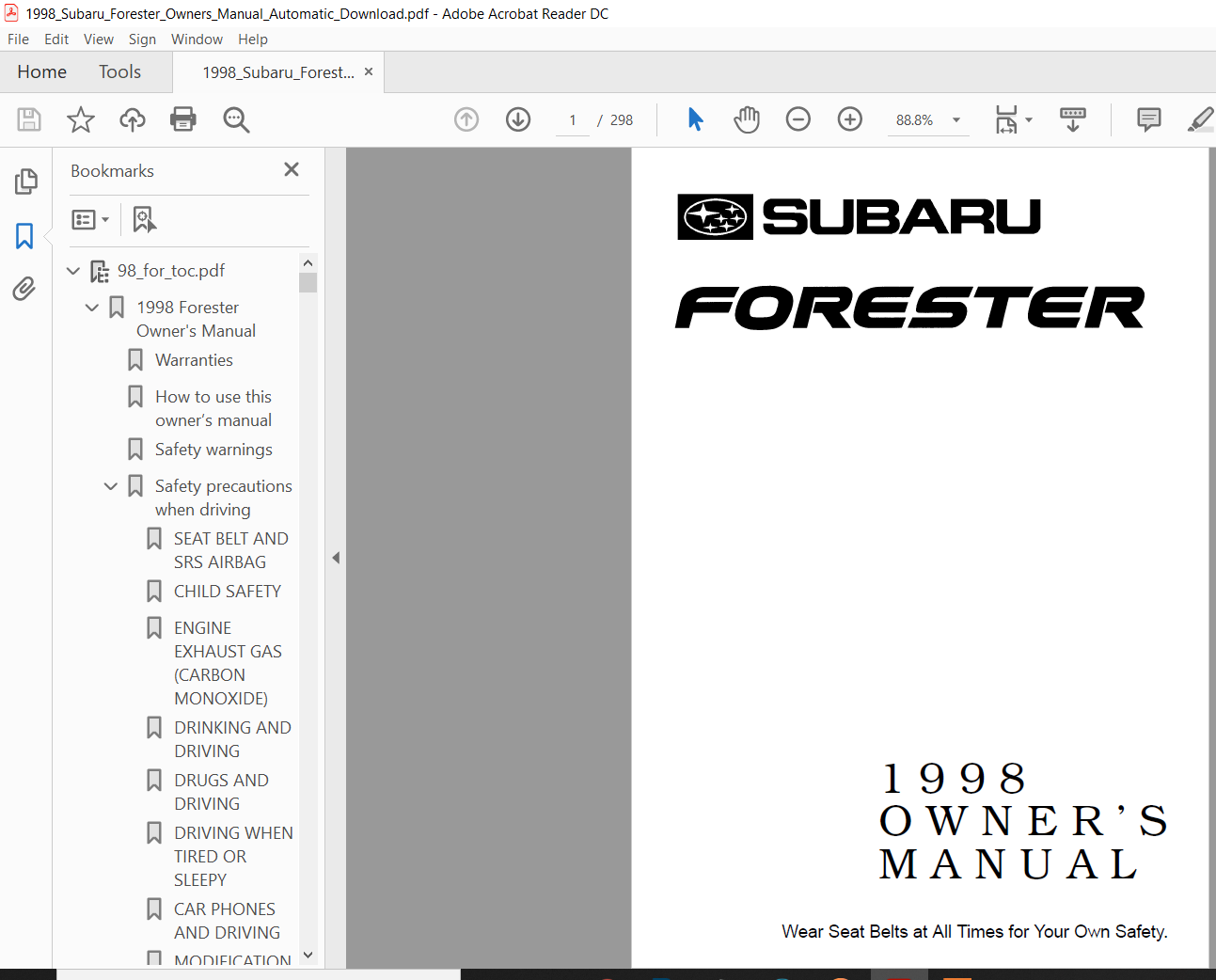Toggle the Bookmarks side panel icon
The image size is (1216, 980).
(24, 235)
